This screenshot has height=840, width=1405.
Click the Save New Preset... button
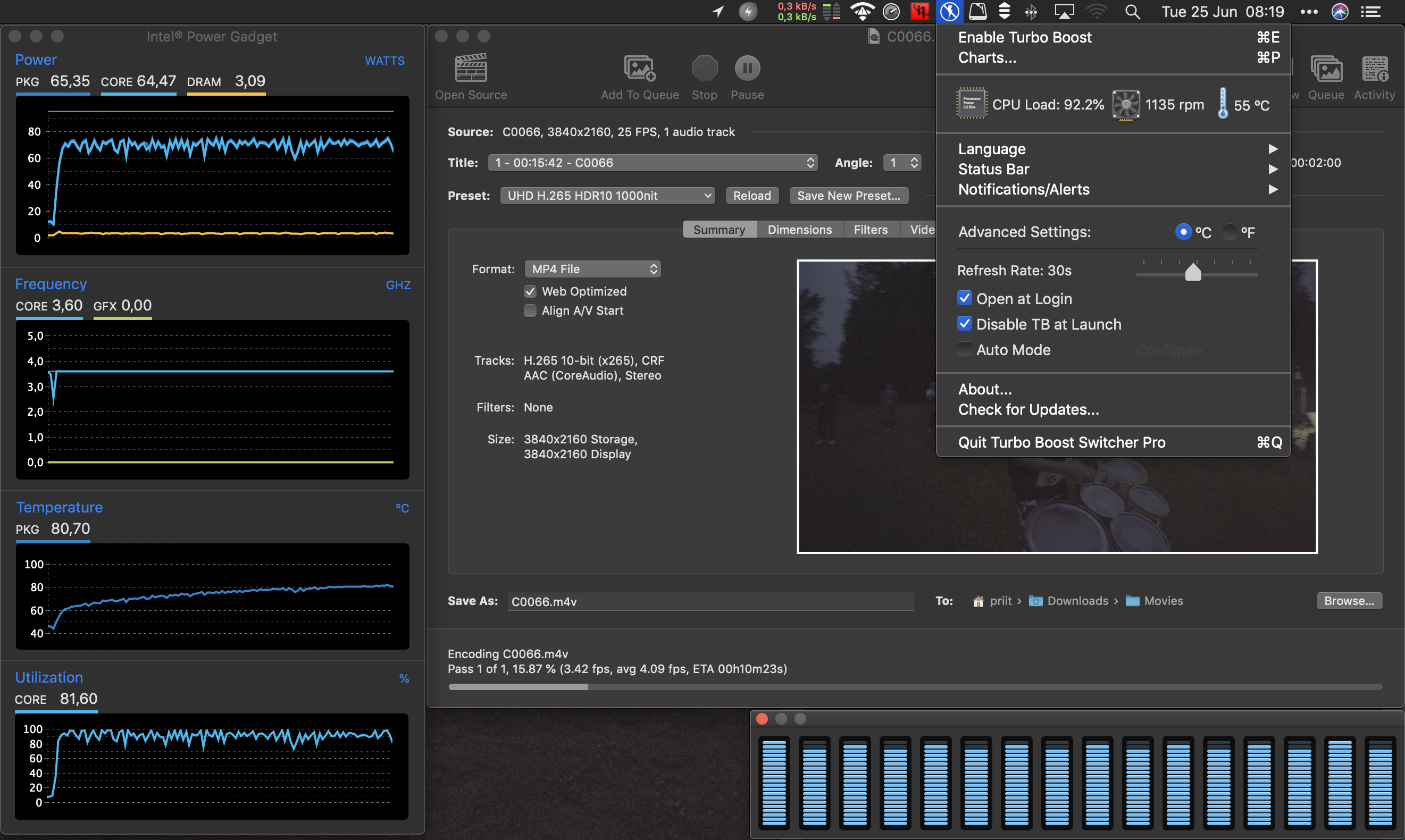(849, 195)
